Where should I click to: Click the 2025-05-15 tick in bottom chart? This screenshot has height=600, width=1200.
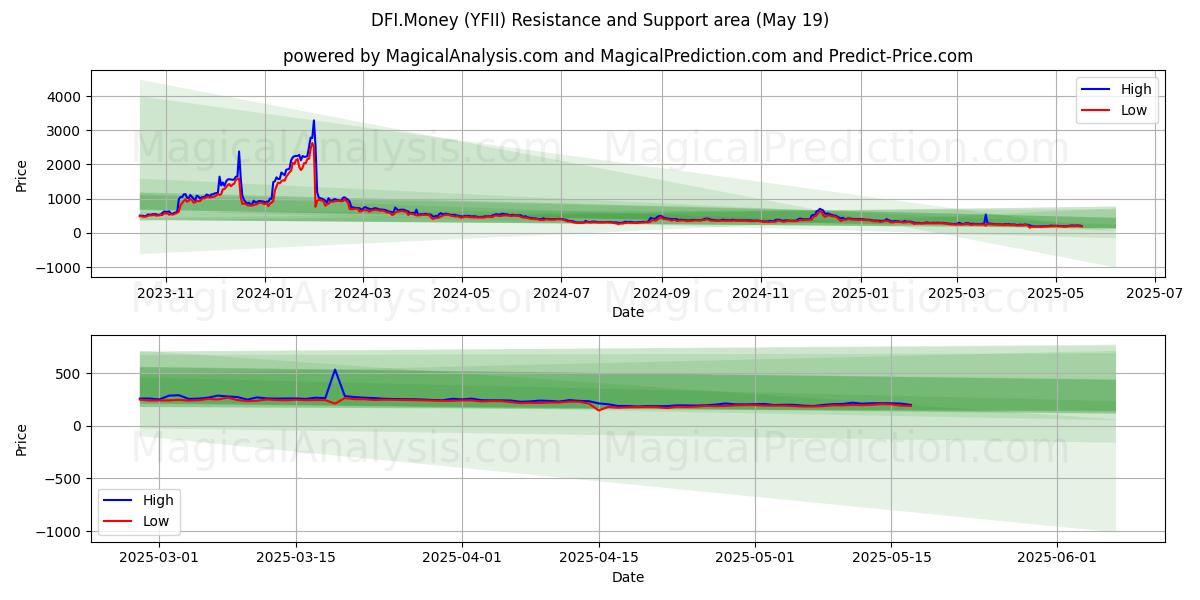click(891, 558)
